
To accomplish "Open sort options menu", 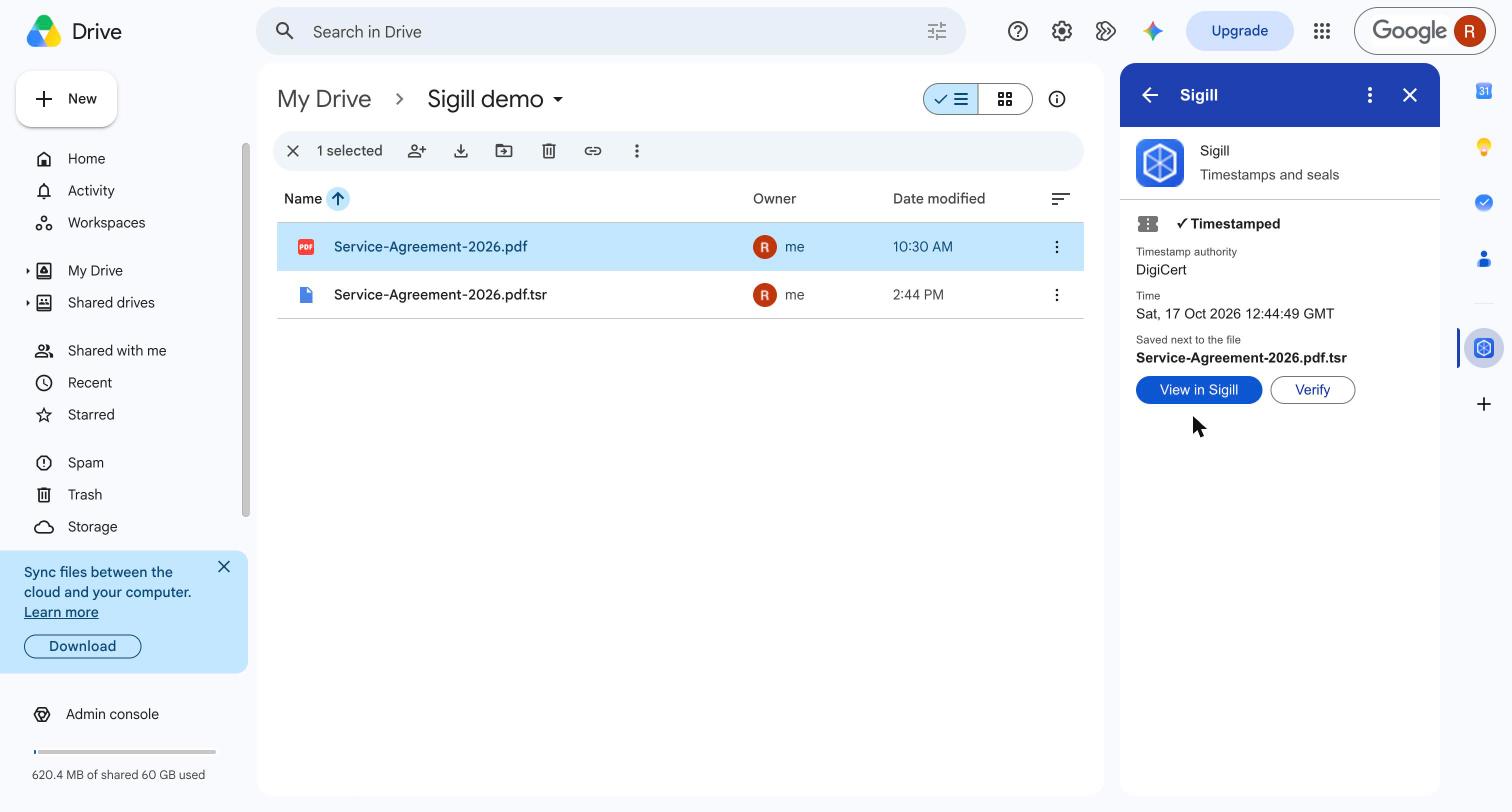I will tap(1061, 199).
